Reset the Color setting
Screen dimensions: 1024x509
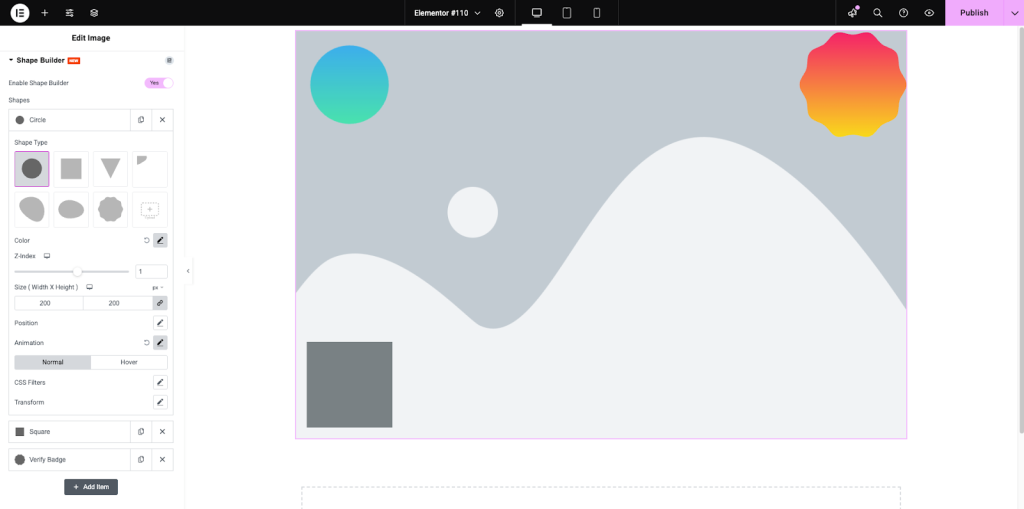pos(147,240)
